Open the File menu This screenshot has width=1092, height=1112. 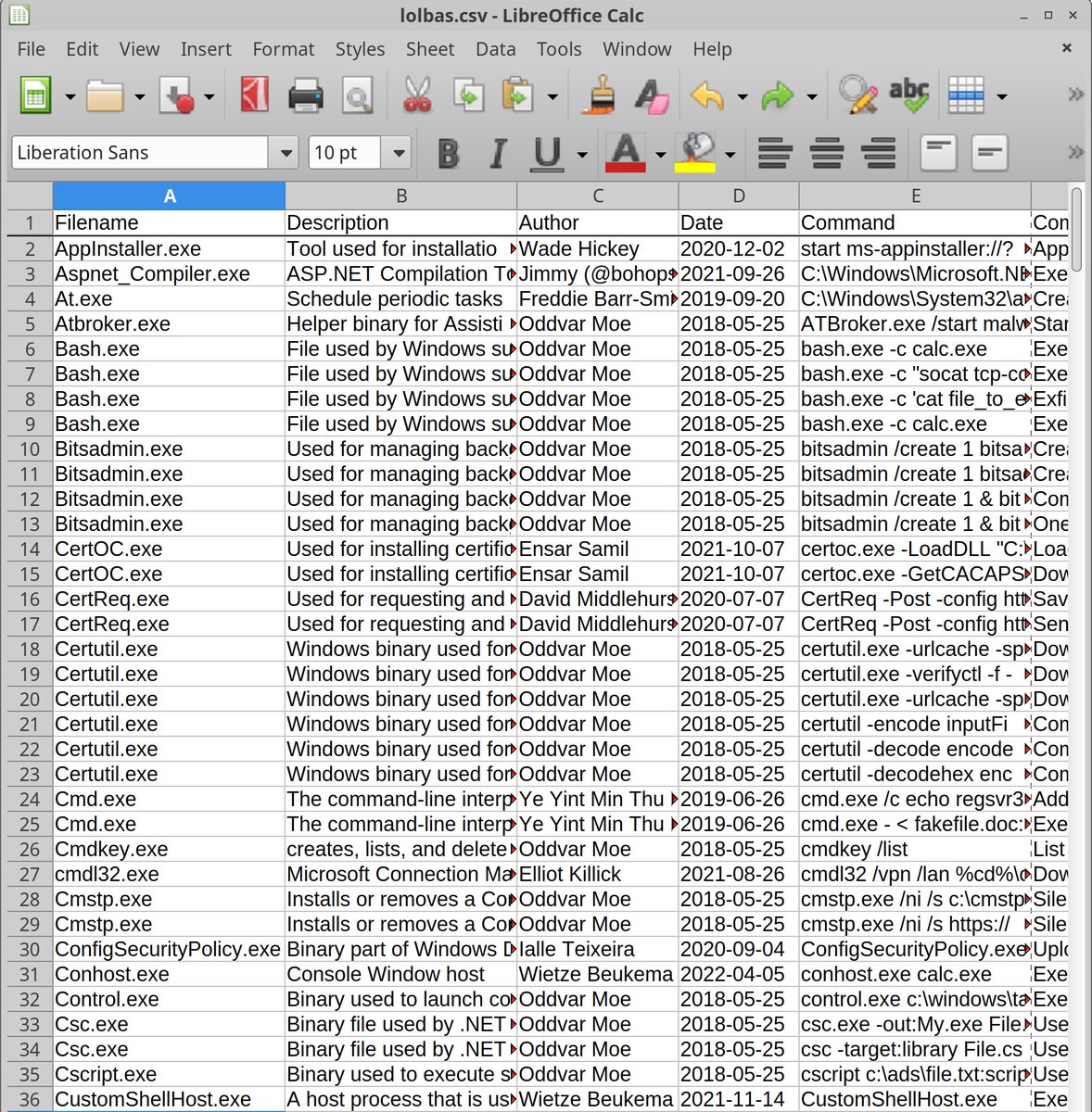(31, 49)
